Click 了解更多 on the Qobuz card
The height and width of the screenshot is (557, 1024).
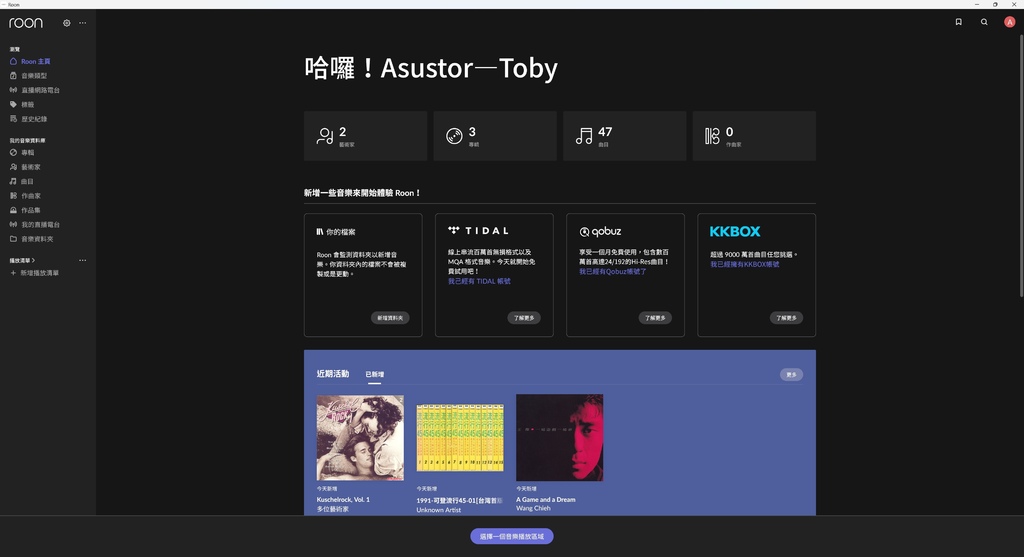655,318
